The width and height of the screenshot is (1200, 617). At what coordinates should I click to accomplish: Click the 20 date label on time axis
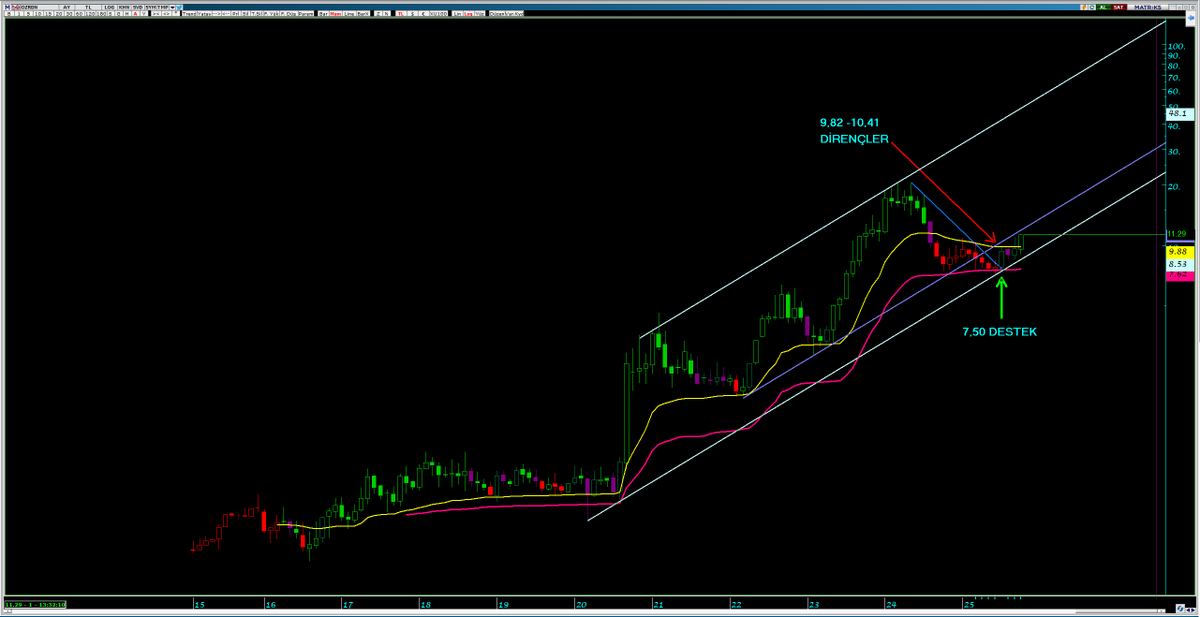(x=582, y=605)
